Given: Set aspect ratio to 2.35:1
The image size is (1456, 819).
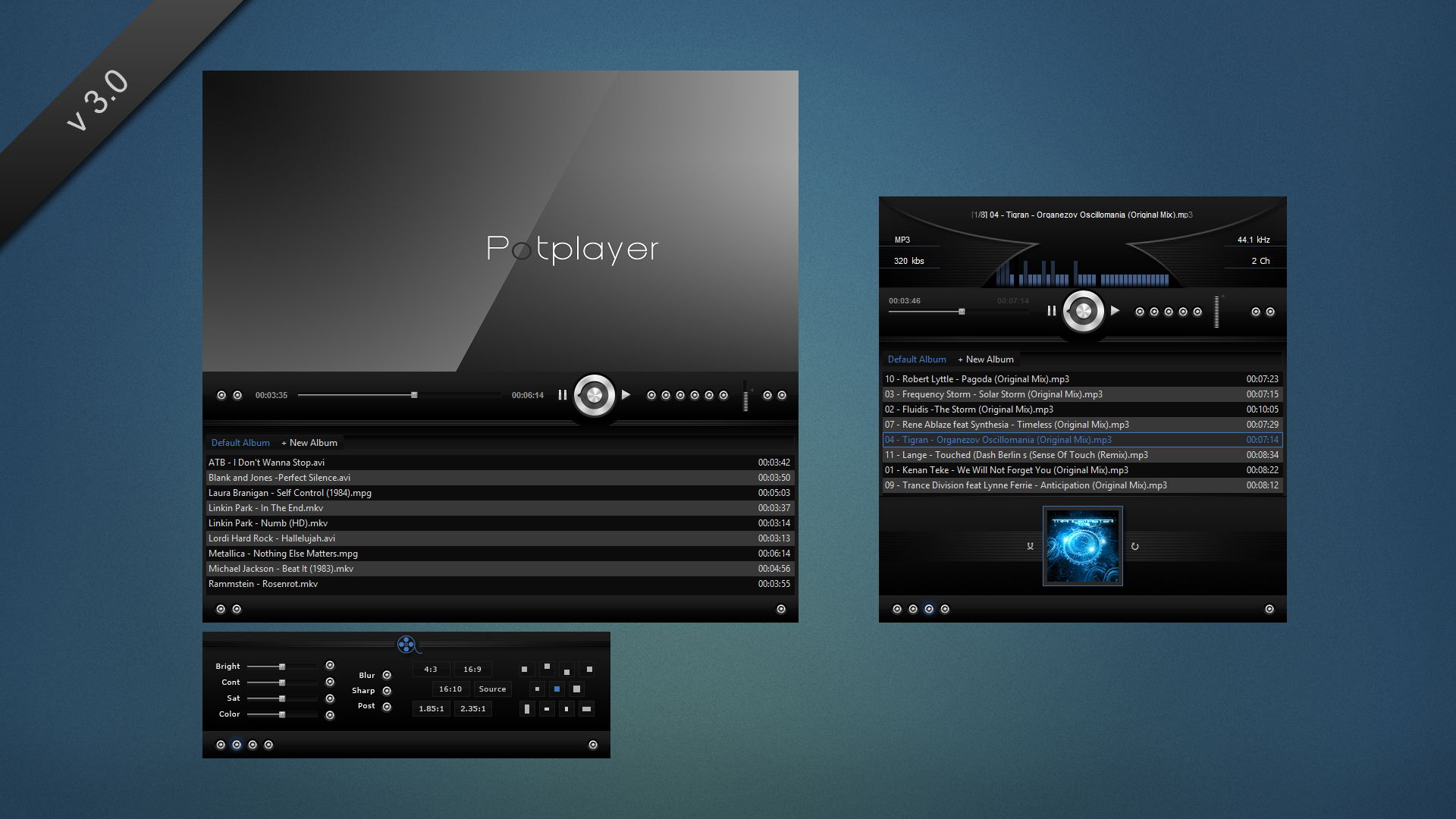Looking at the screenshot, I should point(473,709).
